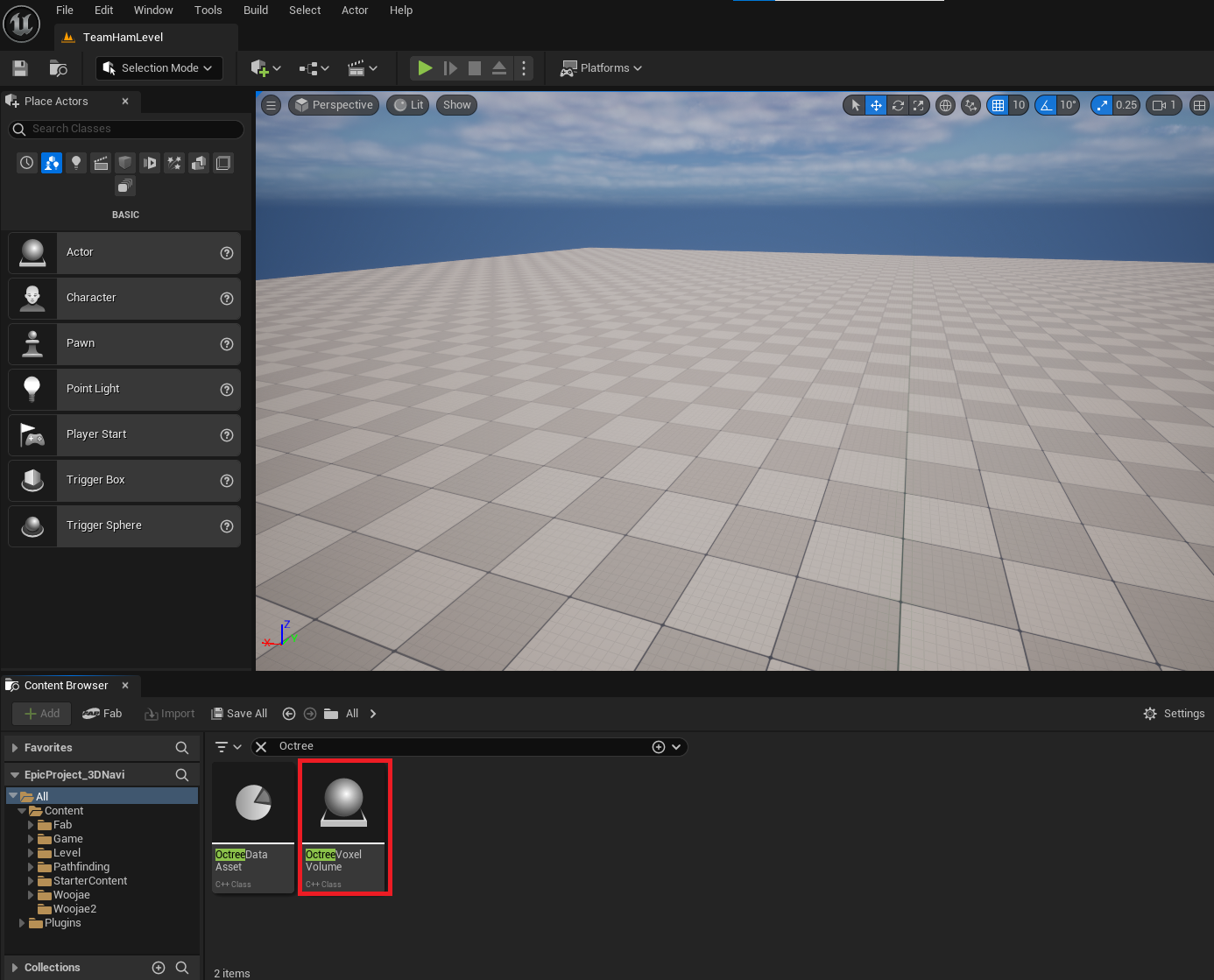
Task: Toggle grid snapping
Action: (x=998, y=105)
